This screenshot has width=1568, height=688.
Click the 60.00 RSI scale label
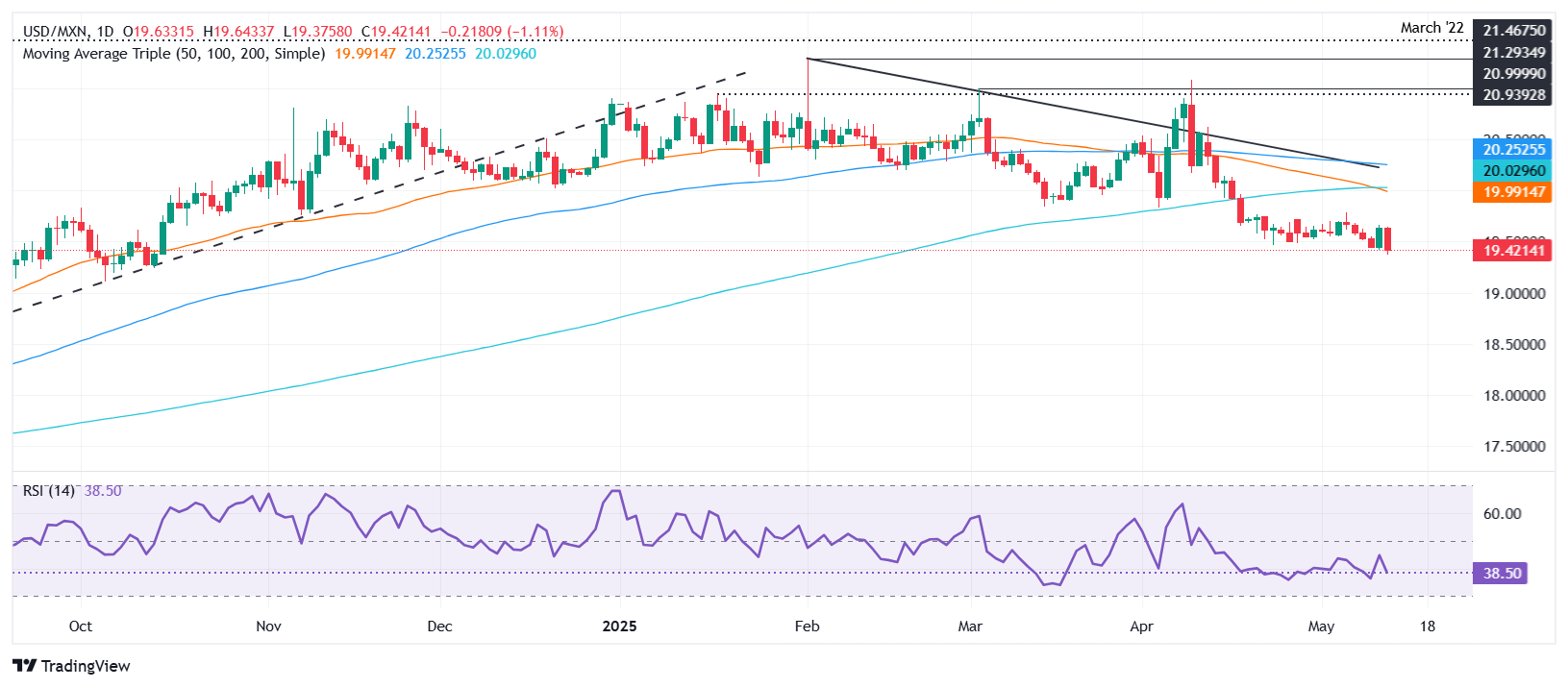tap(1502, 514)
